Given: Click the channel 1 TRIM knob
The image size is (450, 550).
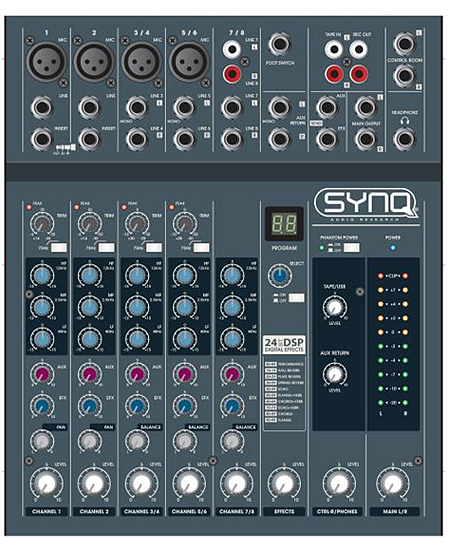Looking at the screenshot, I should (x=42, y=223).
